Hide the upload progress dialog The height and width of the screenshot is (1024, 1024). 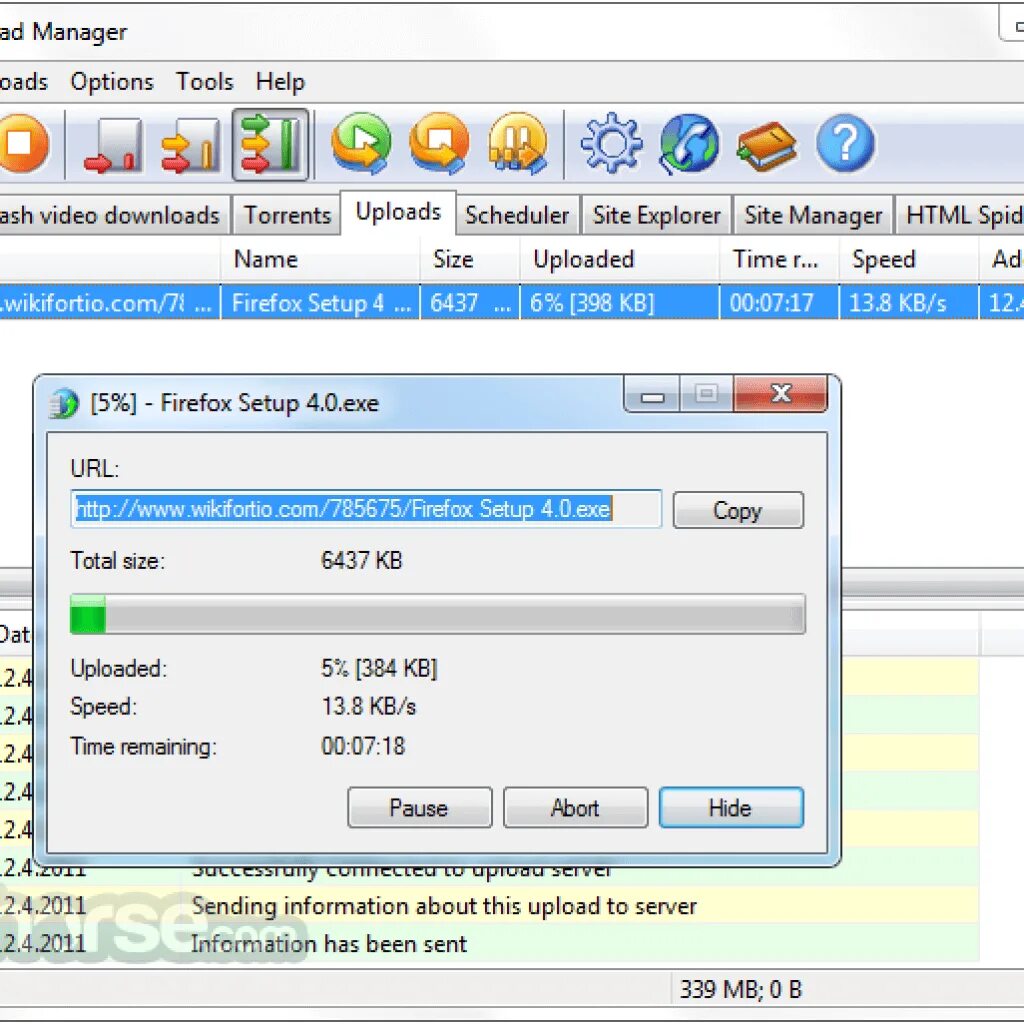point(731,808)
